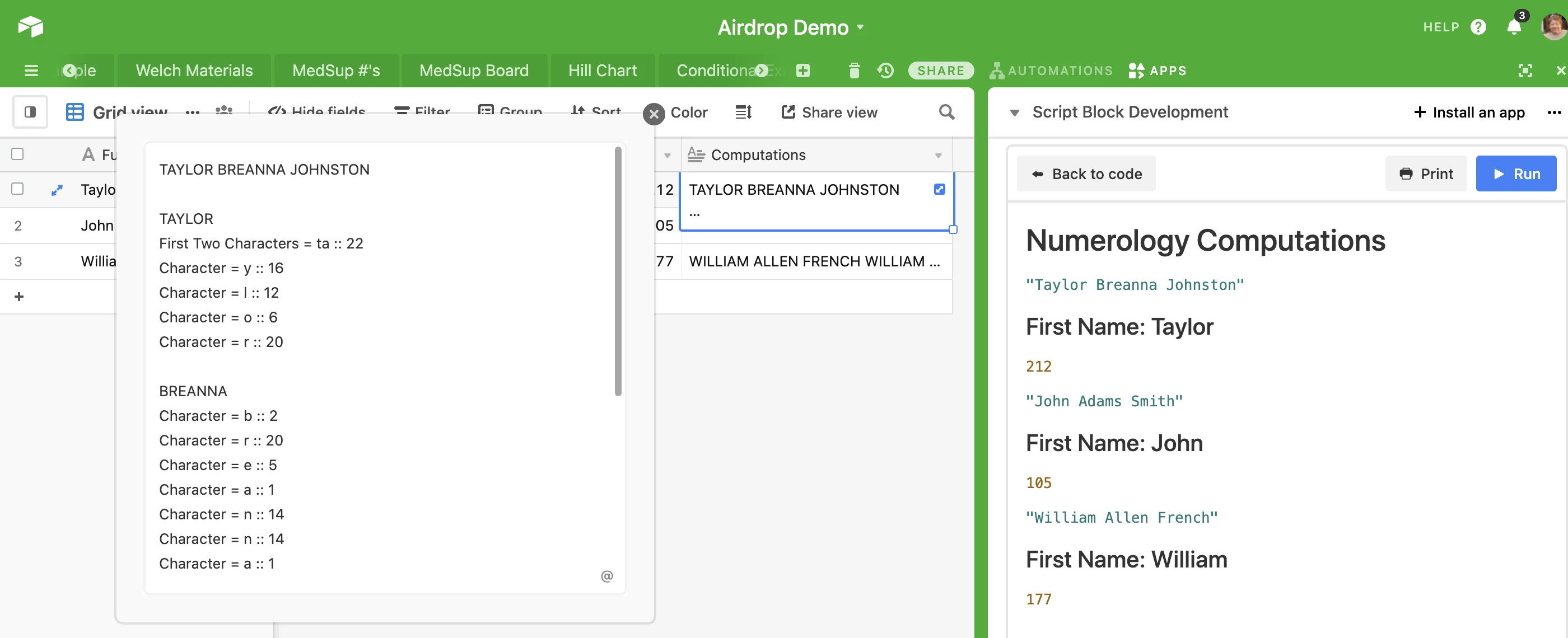Expand record one with arrows icon

(57, 190)
